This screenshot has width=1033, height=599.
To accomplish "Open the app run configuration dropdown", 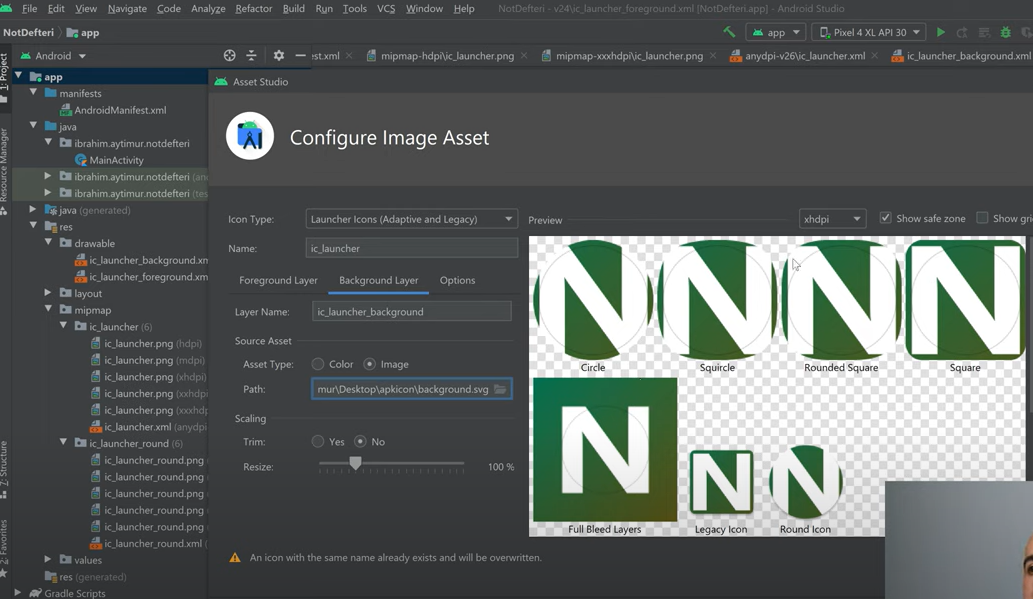I will pyautogui.click(x=776, y=32).
